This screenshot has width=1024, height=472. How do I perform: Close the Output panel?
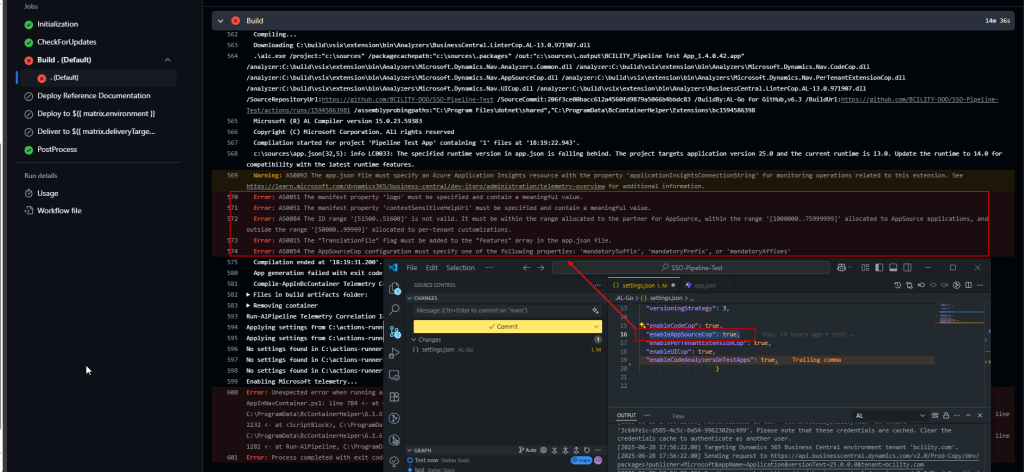(x=978, y=416)
